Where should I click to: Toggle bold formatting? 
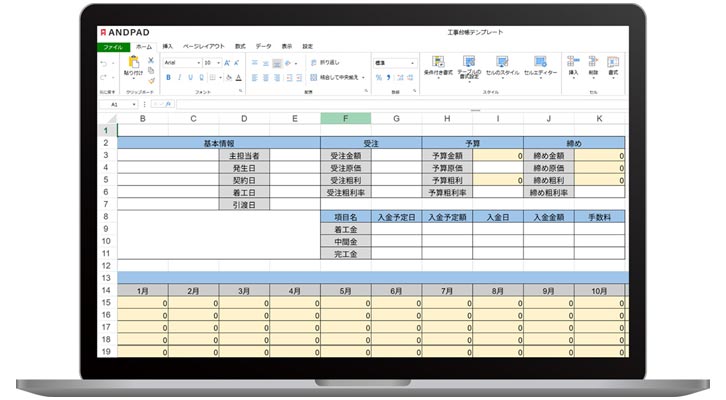point(168,76)
